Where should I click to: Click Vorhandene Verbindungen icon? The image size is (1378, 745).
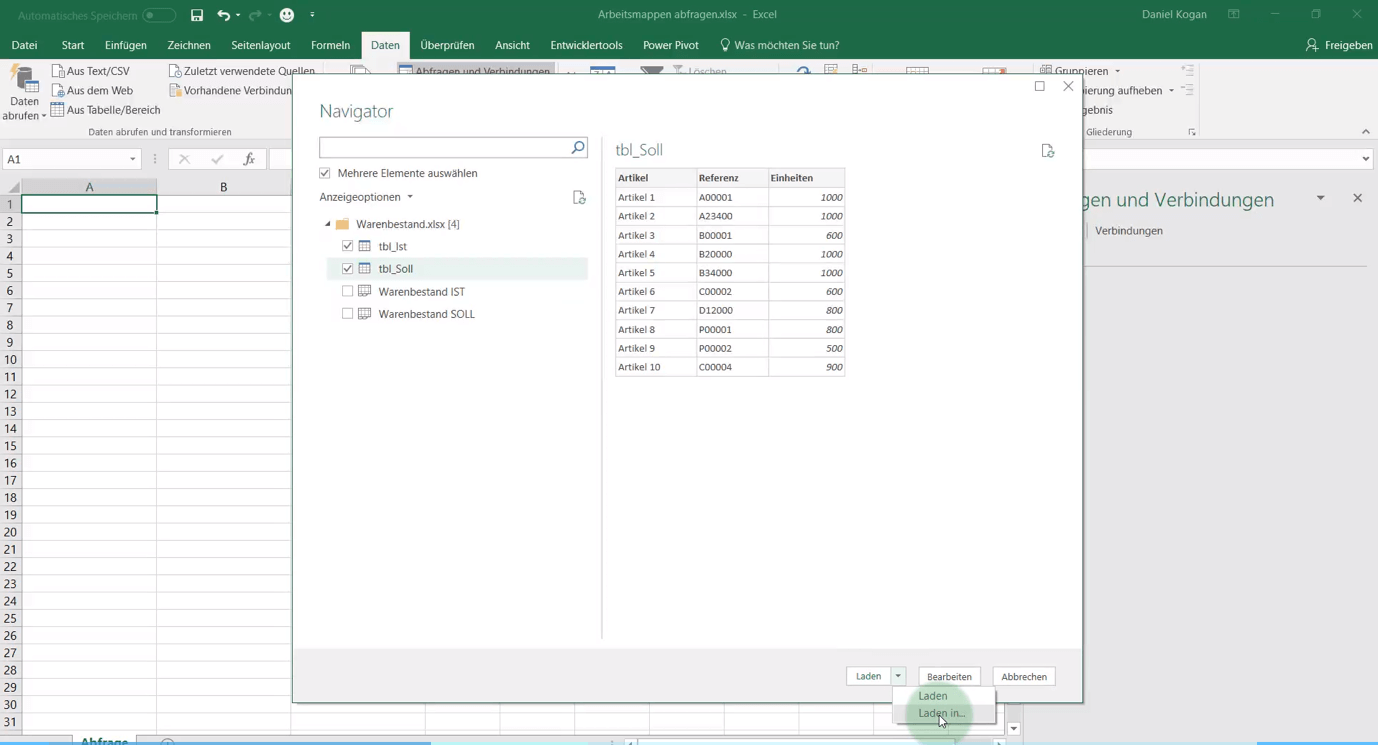click(175, 90)
